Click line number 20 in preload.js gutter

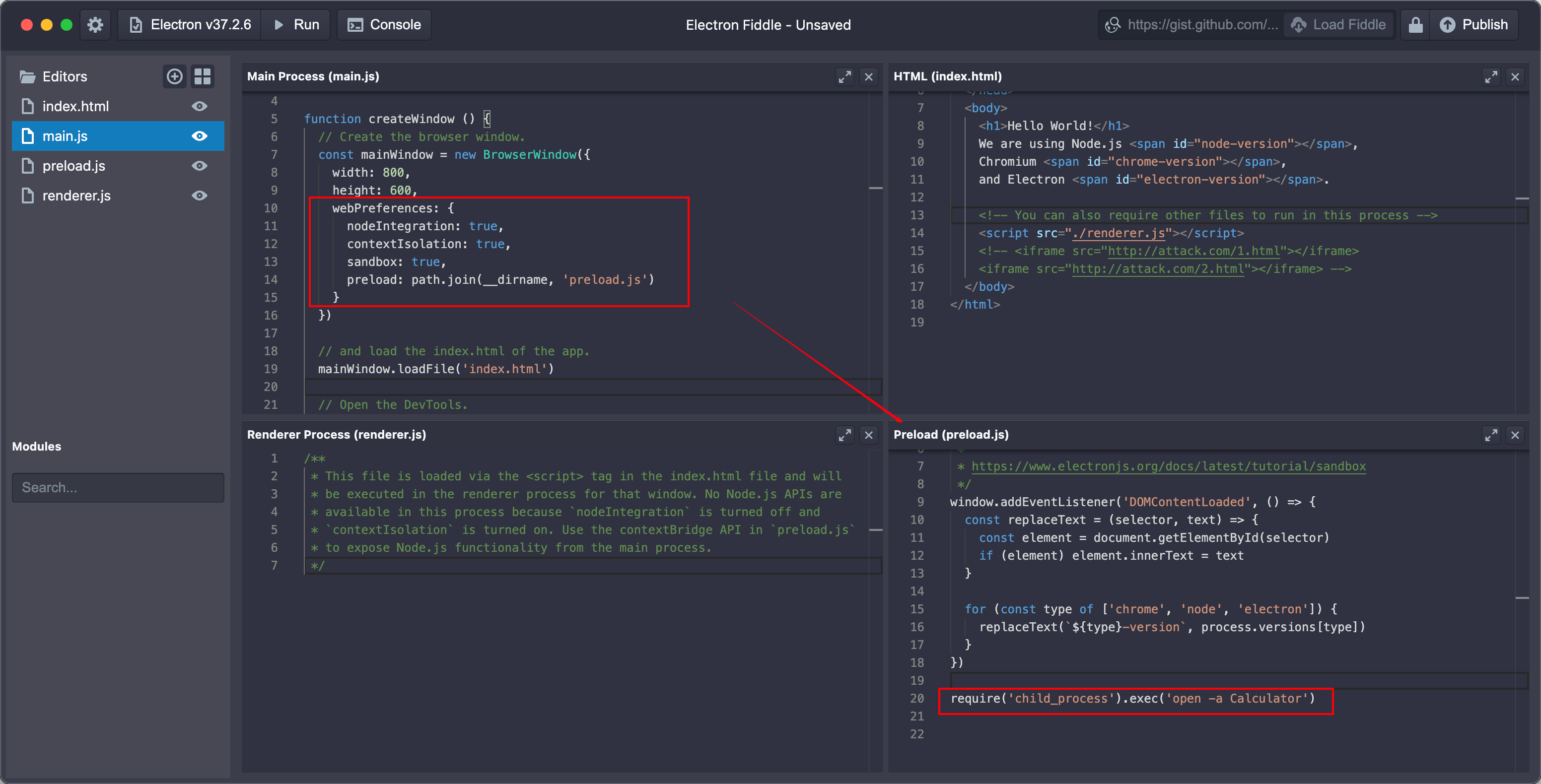pyautogui.click(x=916, y=699)
